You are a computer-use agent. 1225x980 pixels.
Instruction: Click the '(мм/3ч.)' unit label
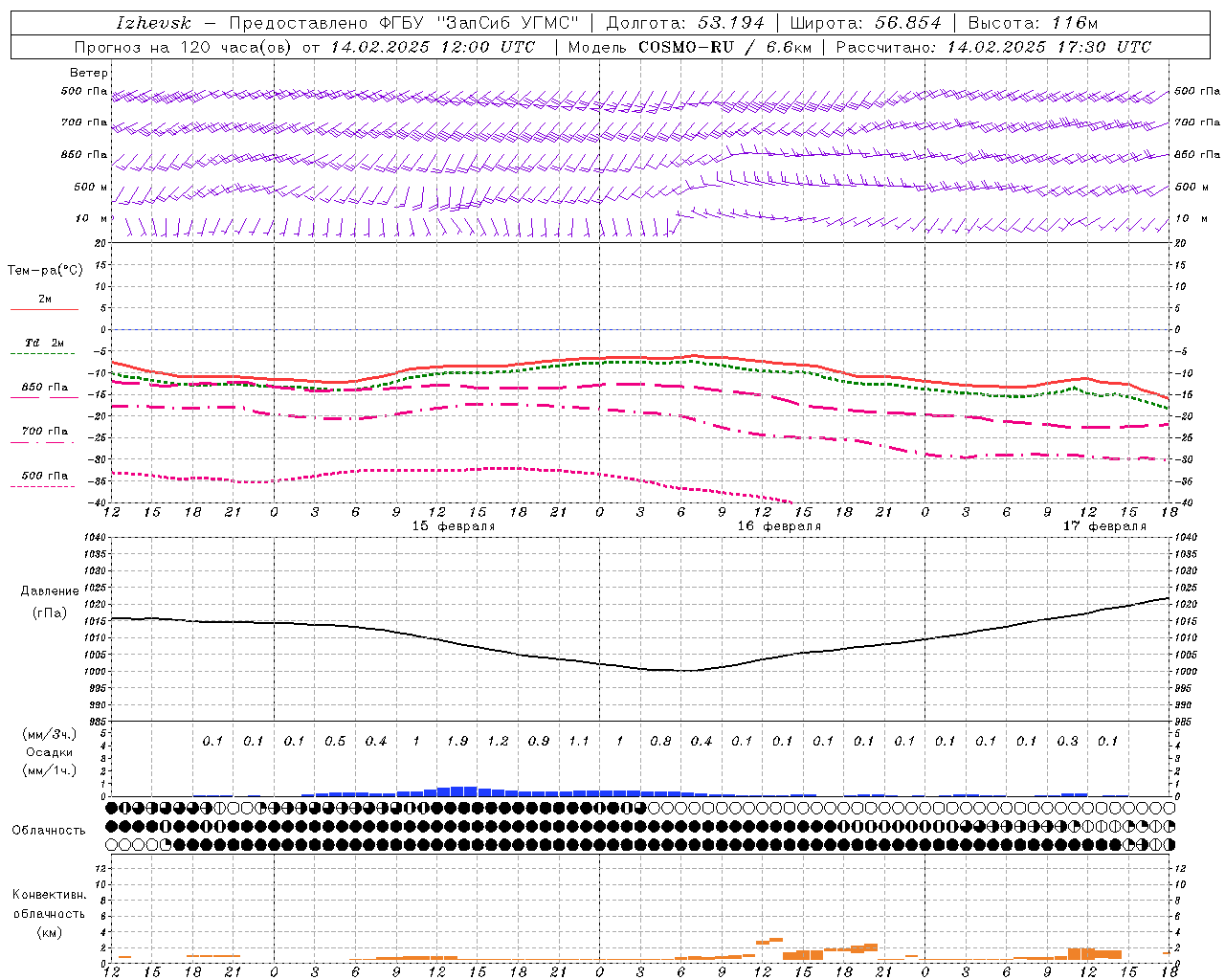pyautogui.click(x=50, y=735)
